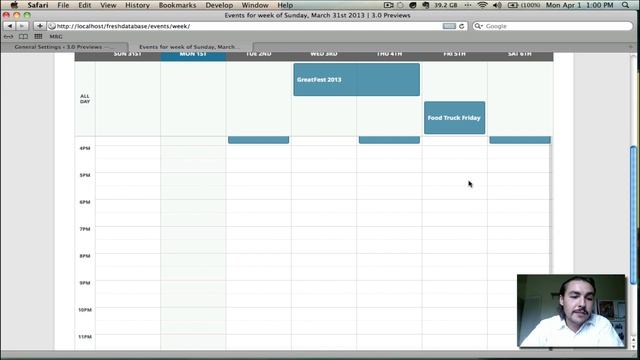Click the TUE 2ND column header
Screen dimensions: 640x360
click(258, 55)
